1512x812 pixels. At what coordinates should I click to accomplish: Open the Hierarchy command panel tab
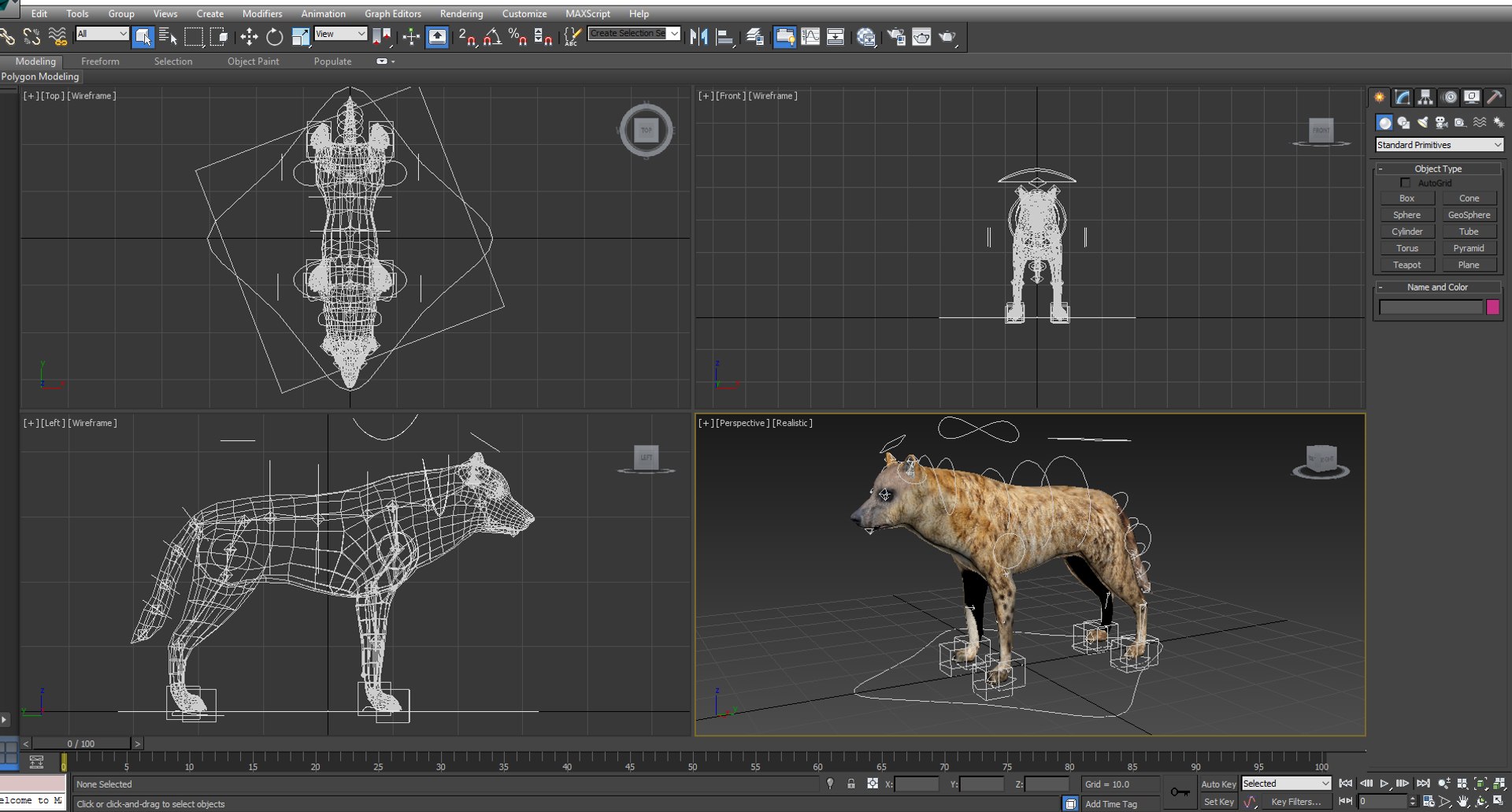point(1425,97)
